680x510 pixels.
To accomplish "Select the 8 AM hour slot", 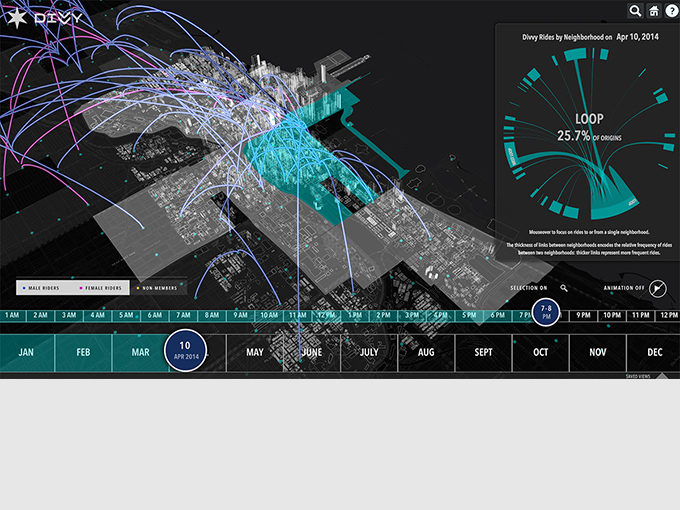I will click(x=212, y=315).
